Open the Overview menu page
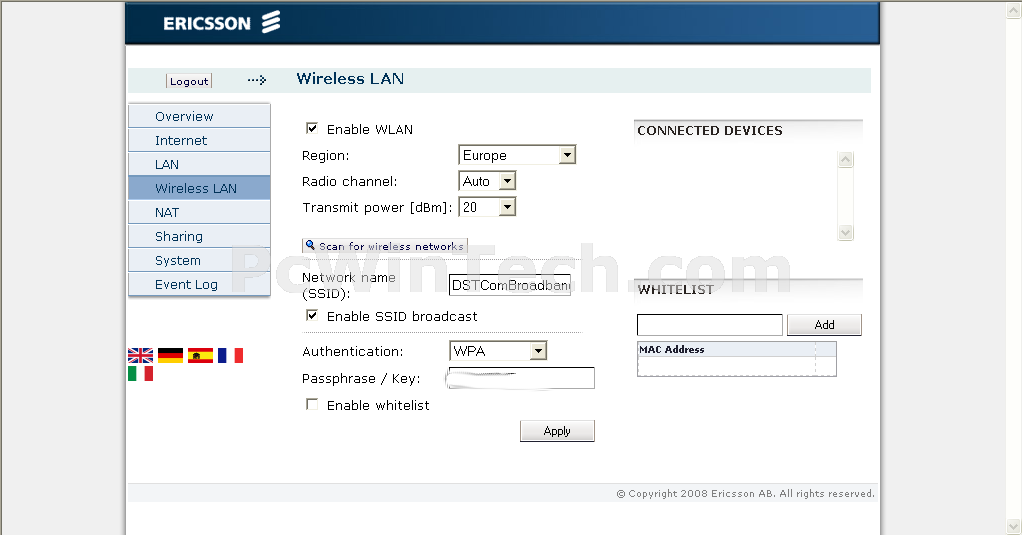1022x535 pixels. (199, 116)
